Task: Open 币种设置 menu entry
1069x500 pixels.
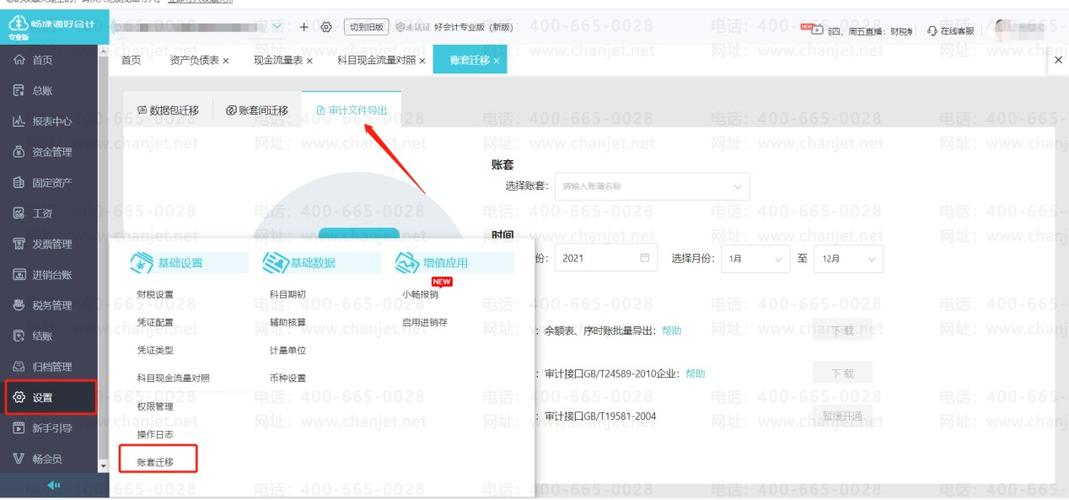Action: 288,378
